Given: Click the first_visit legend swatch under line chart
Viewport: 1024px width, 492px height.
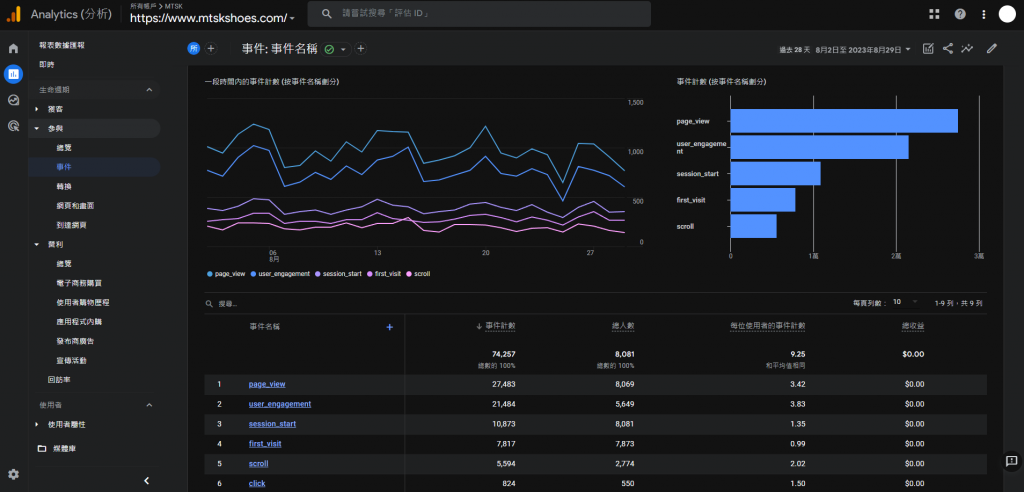Looking at the screenshot, I should [x=370, y=274].
